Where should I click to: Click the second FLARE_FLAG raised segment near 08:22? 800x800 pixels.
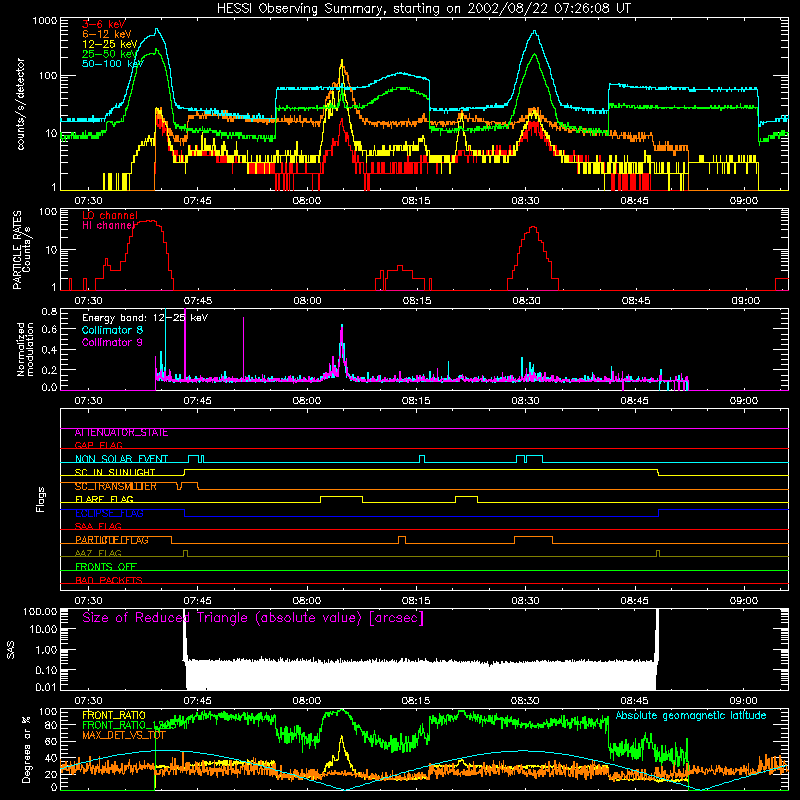466,496
